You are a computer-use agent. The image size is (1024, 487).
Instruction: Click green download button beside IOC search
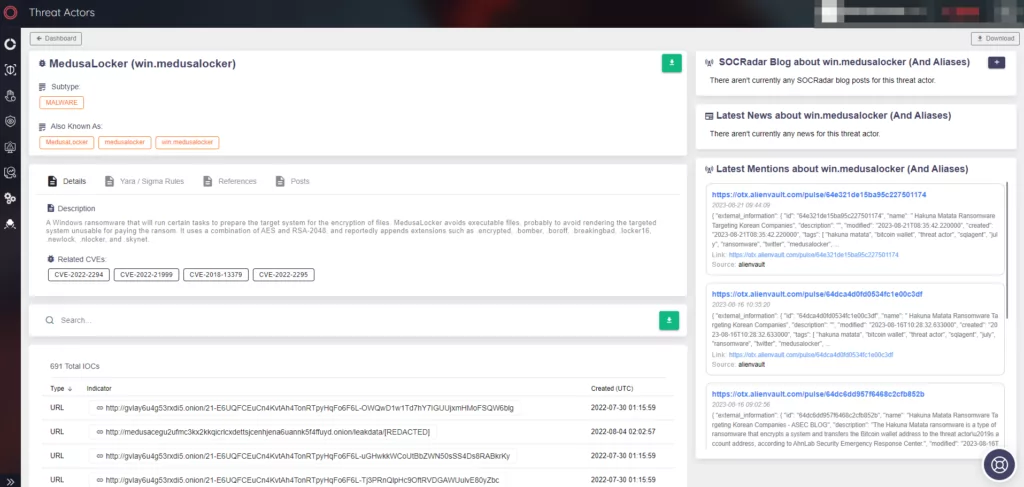669,320
